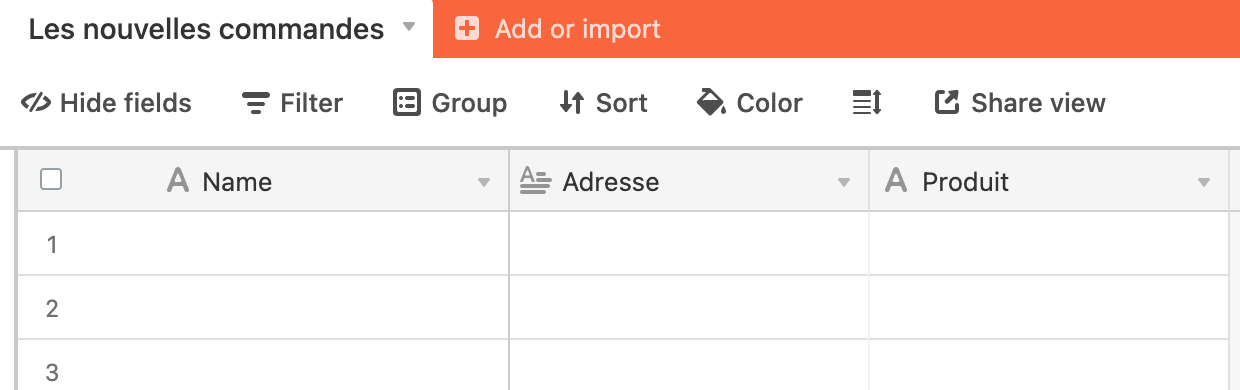This screenshot has width=1240, height=390.
Task: Click the Share view icon
Action: pos(946,103)
